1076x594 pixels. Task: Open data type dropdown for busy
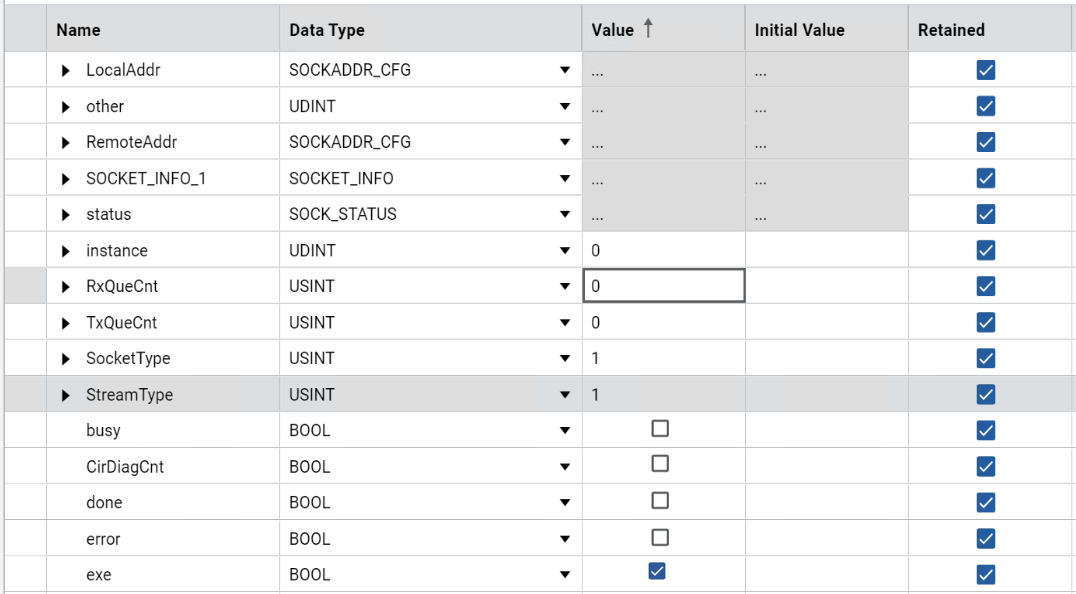click(565, 431)
